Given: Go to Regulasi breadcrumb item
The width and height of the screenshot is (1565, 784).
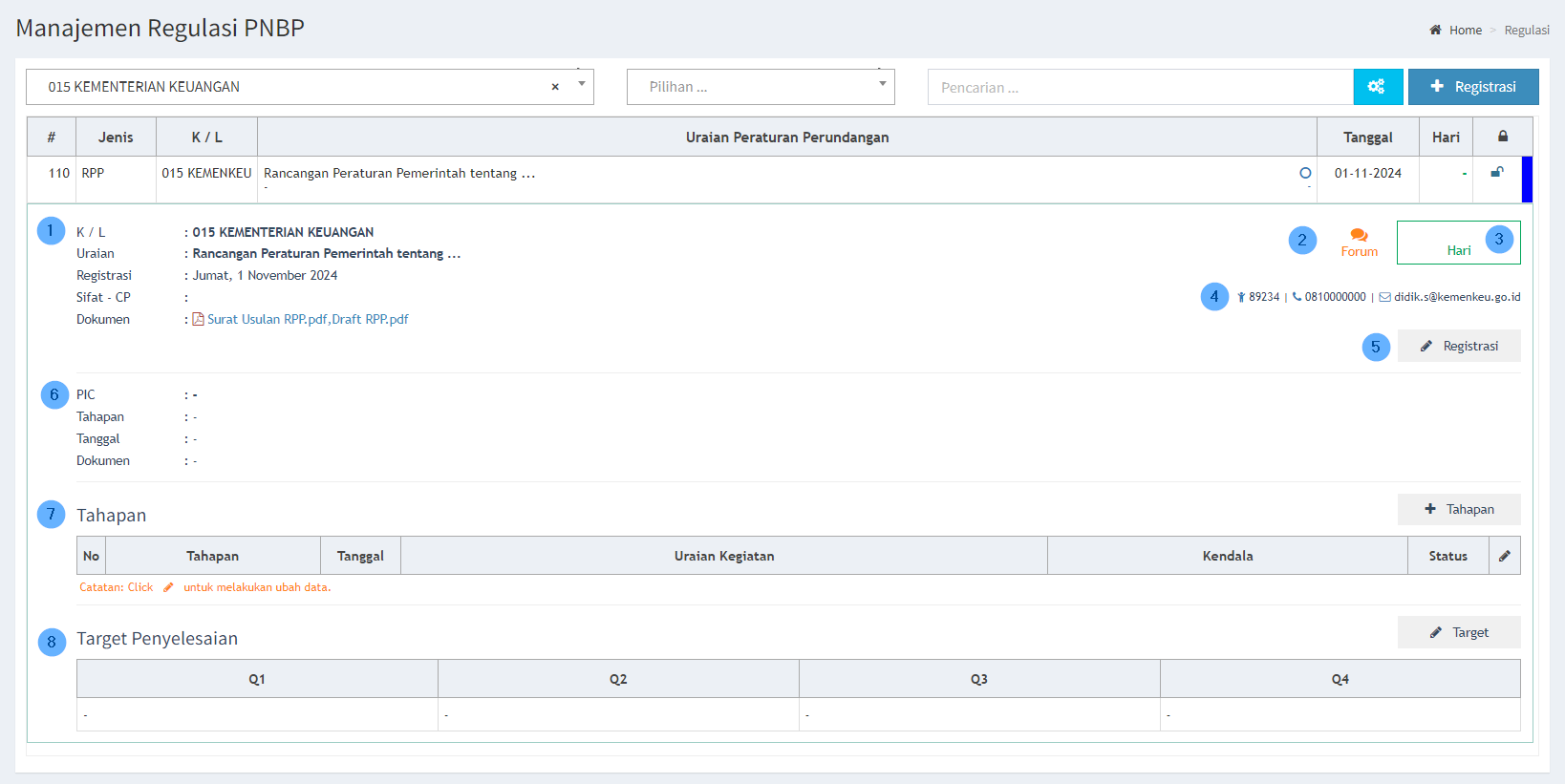Looking at the screenshot, I should [x=1526, y=31].
